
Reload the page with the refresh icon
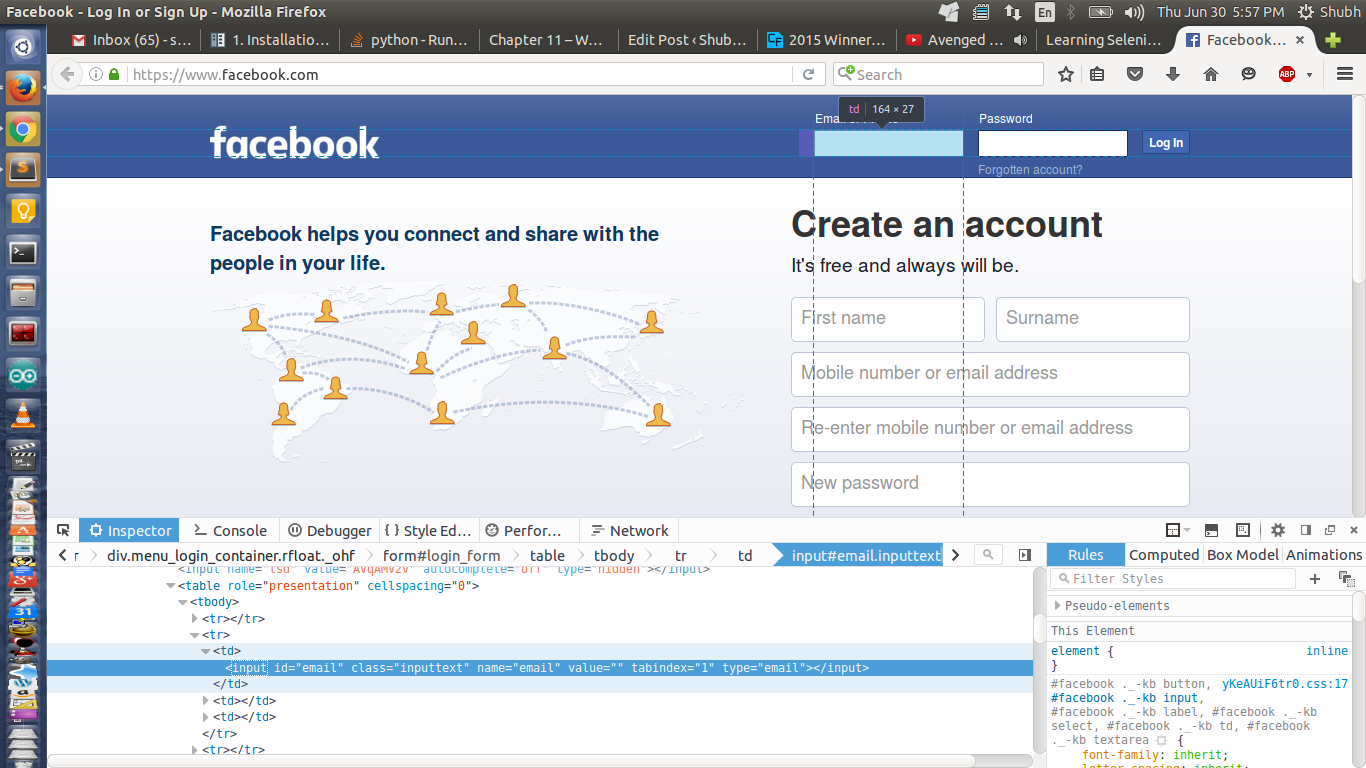(808, 74)
